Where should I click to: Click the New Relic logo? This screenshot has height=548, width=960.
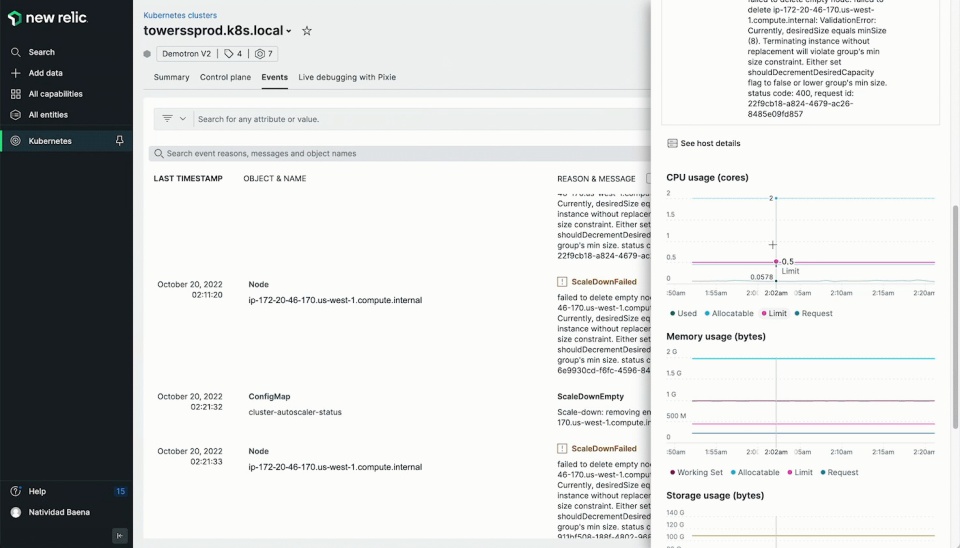50,18
